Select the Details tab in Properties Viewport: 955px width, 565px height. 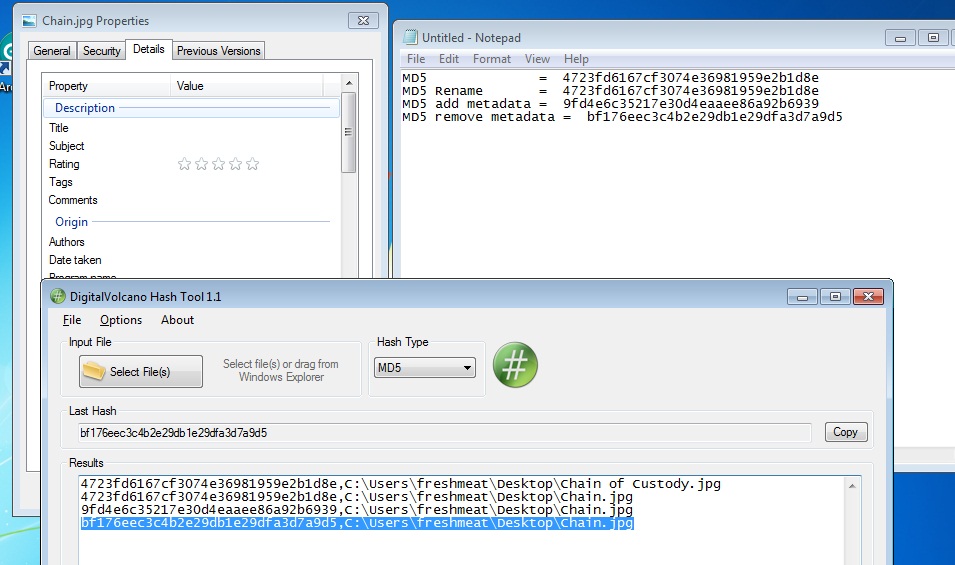pyautogui.click(x=149, y=49)
